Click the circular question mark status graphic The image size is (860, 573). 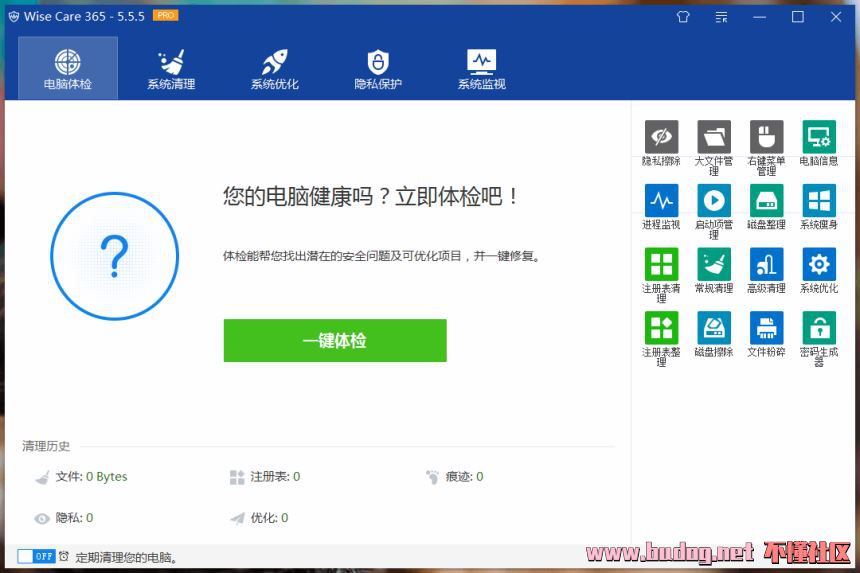coord(114,256)
